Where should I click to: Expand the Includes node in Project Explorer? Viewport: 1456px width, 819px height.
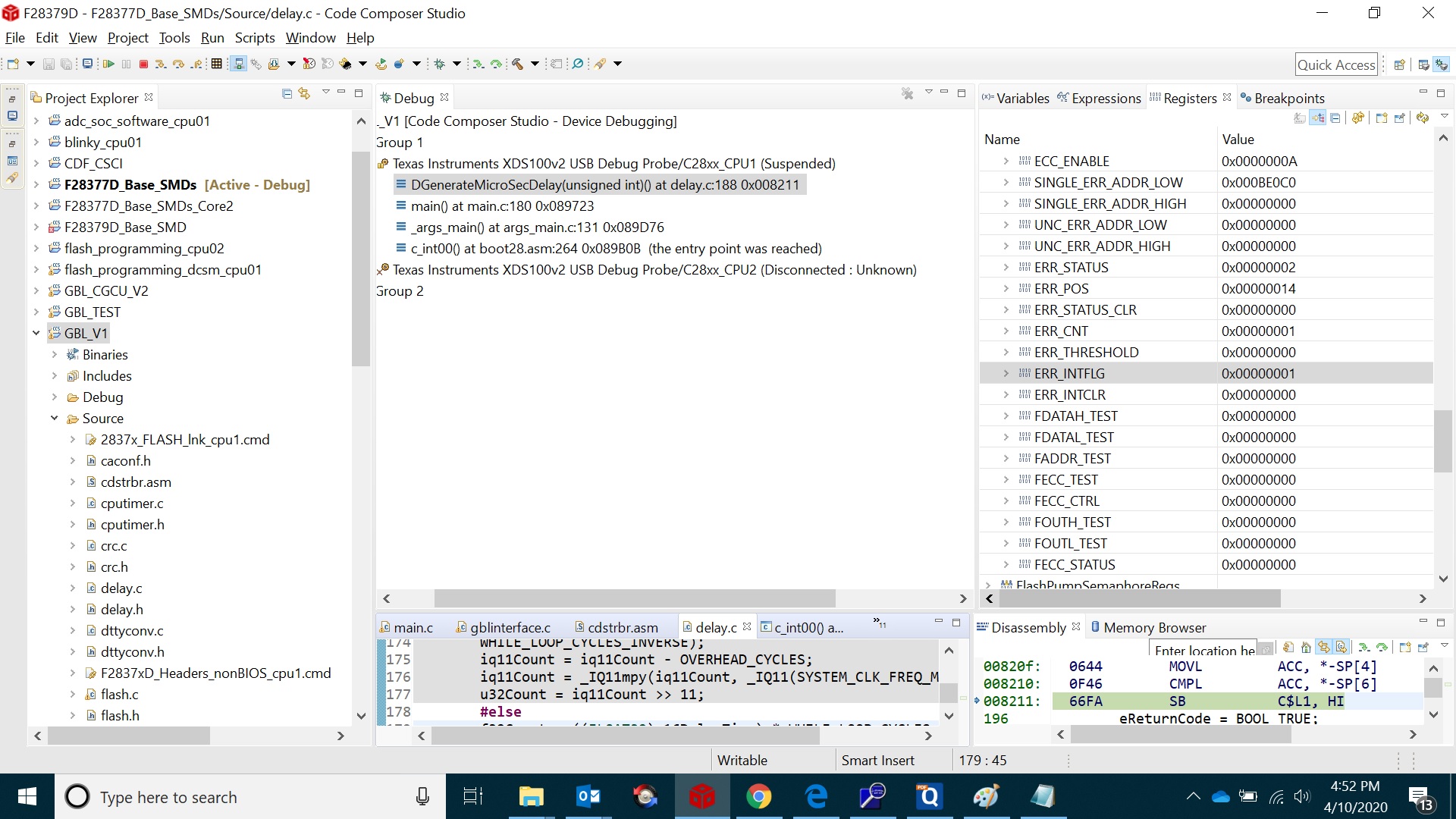coord(53,375)
